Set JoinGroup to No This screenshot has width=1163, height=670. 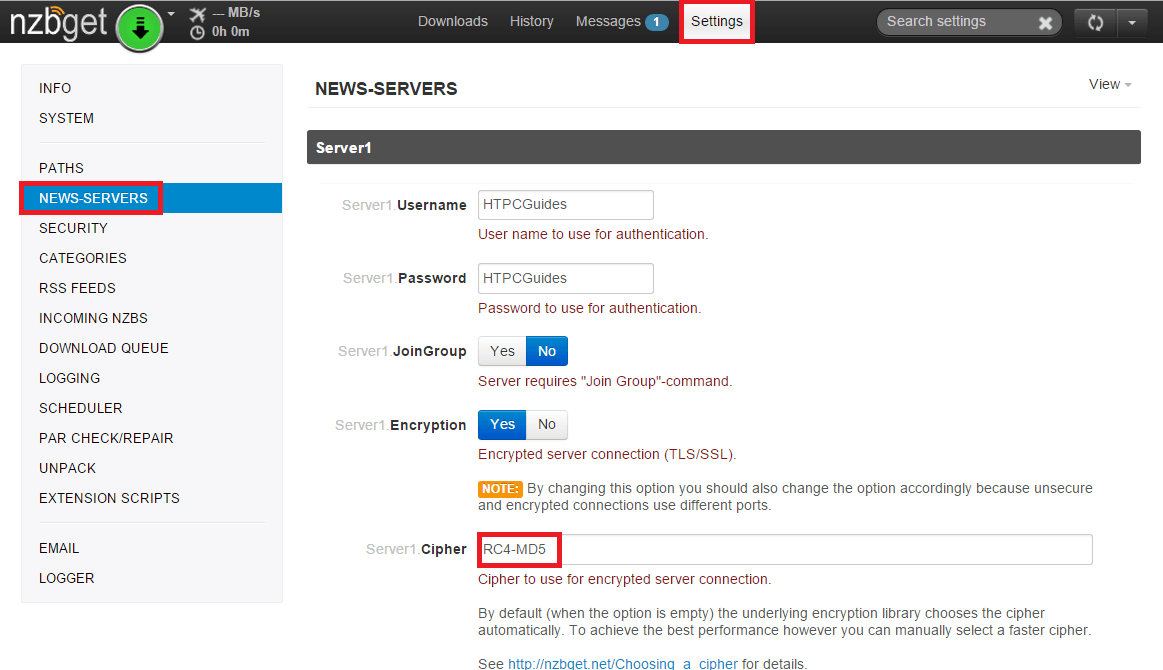coord(547,351)
